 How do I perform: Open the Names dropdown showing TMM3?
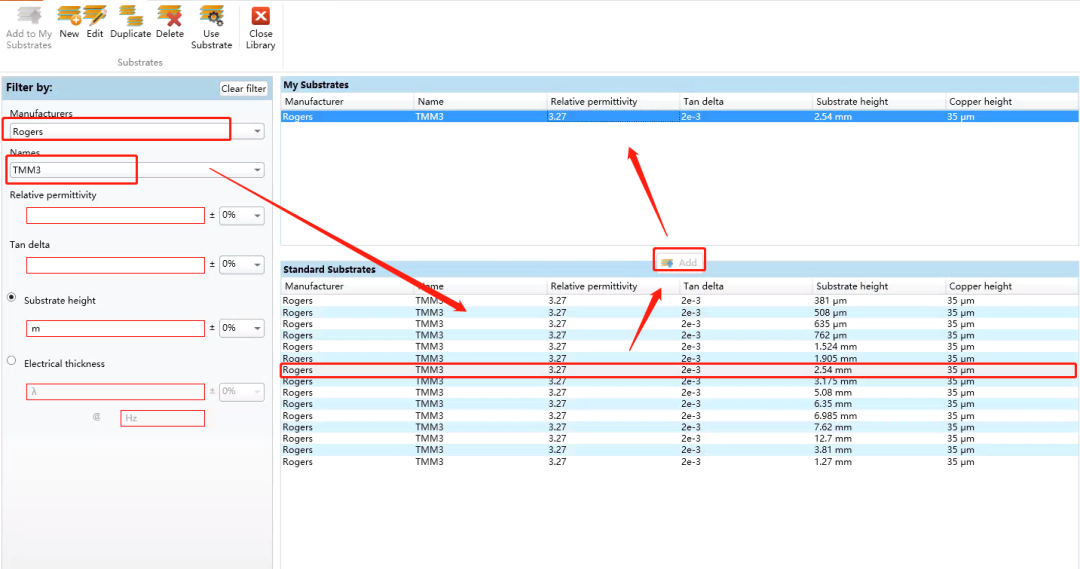136,169
